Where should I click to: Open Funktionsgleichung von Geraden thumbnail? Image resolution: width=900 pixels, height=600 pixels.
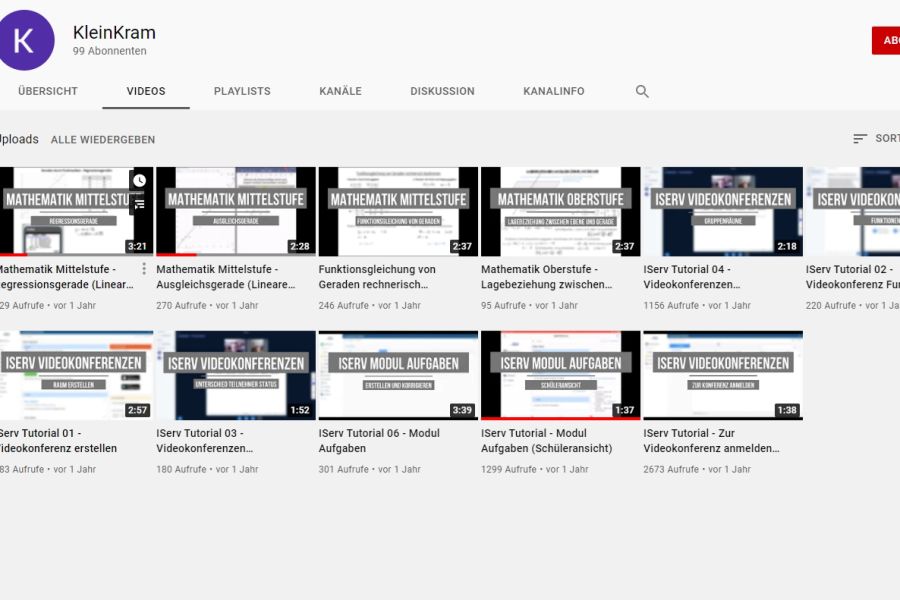(398, 211)
